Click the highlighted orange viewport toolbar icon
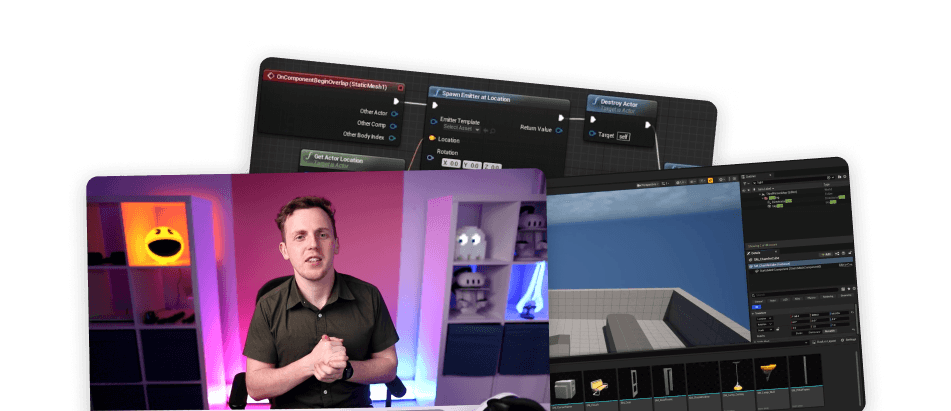Image resolution: width=951 pixels, height=411 pixels. 709,181
